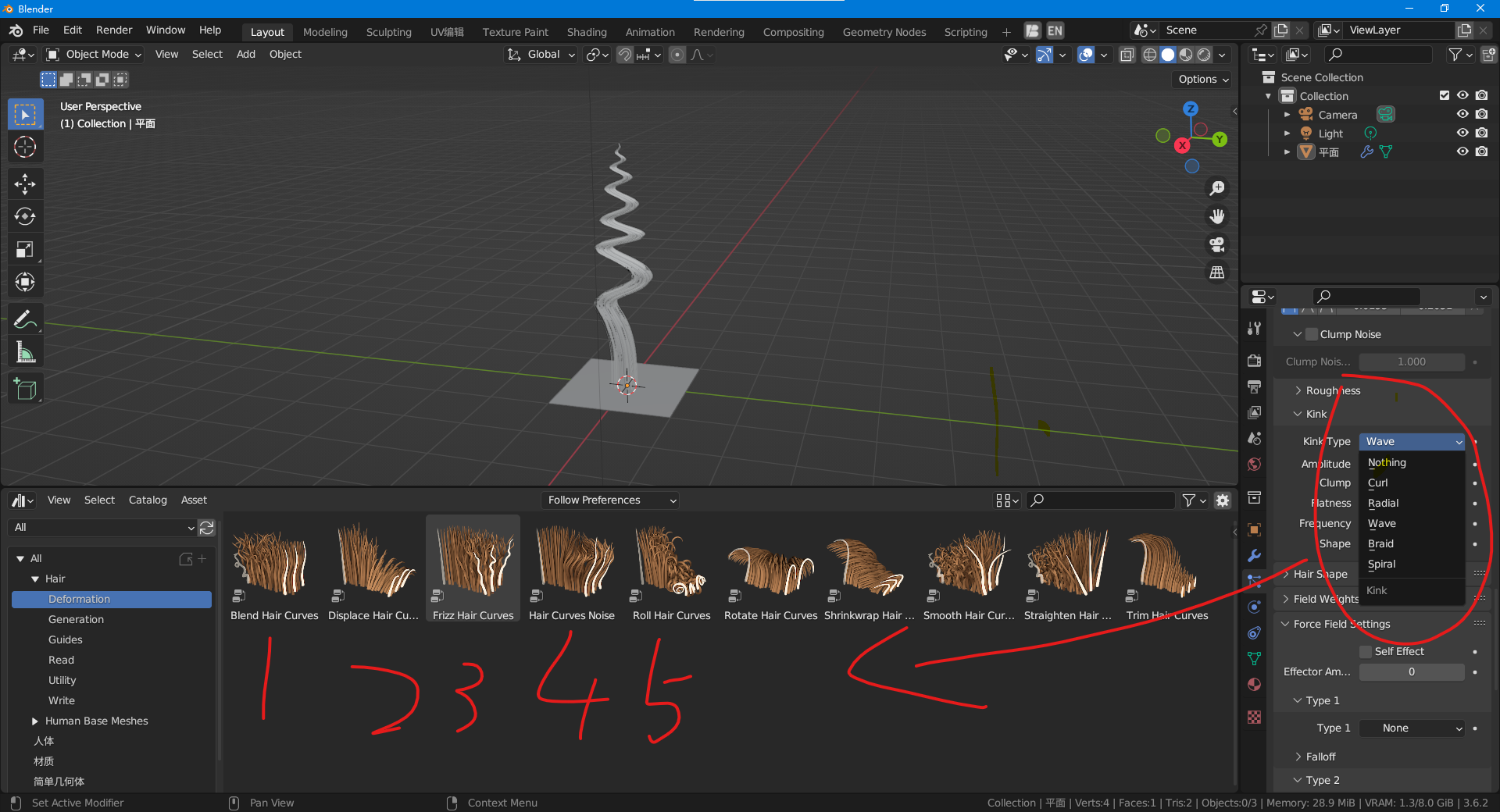Viewport: 1500px width, 812px height.
Task: Open the World properties tab
Action: click(x=1254, y=465)
